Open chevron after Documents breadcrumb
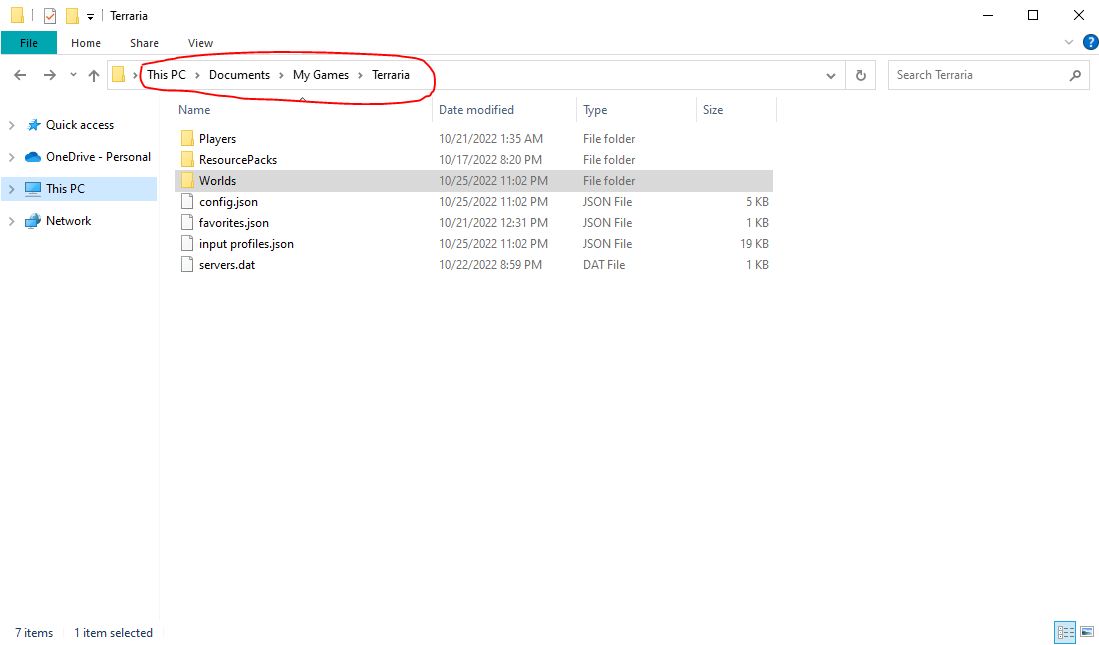This screenshot has height=645, width=1099. point(282,75)
